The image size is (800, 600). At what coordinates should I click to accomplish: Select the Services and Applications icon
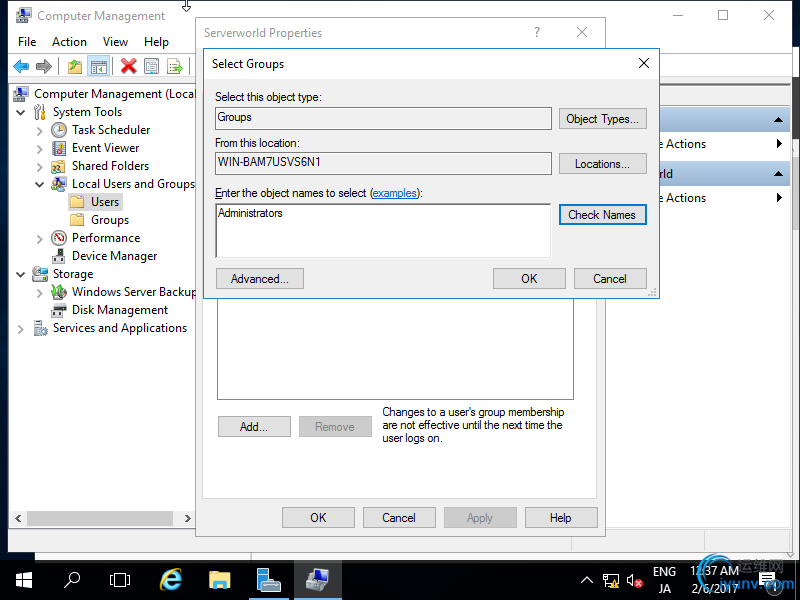40,328
